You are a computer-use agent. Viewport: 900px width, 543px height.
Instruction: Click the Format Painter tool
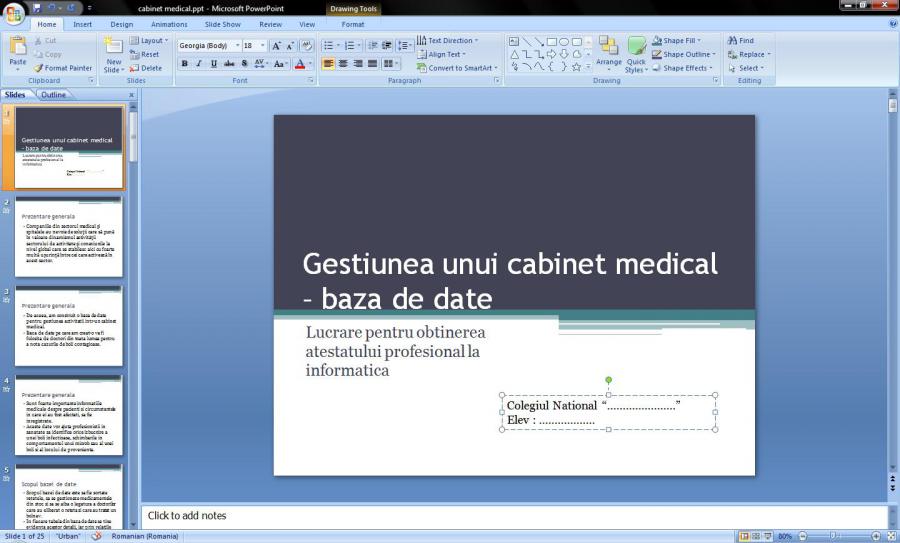point(65,68)
